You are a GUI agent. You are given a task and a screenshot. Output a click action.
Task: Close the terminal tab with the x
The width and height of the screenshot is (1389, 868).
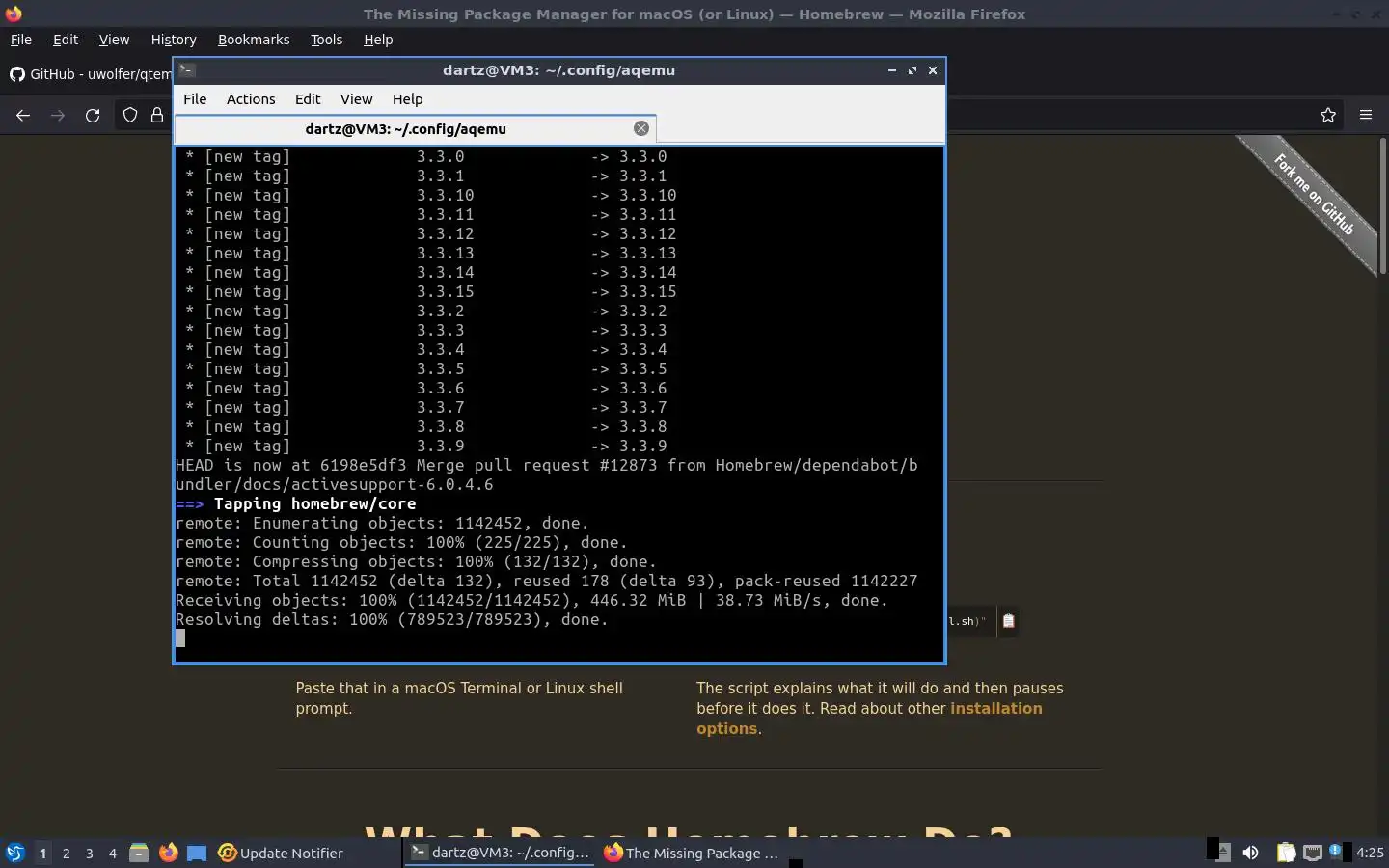point(641,128)
